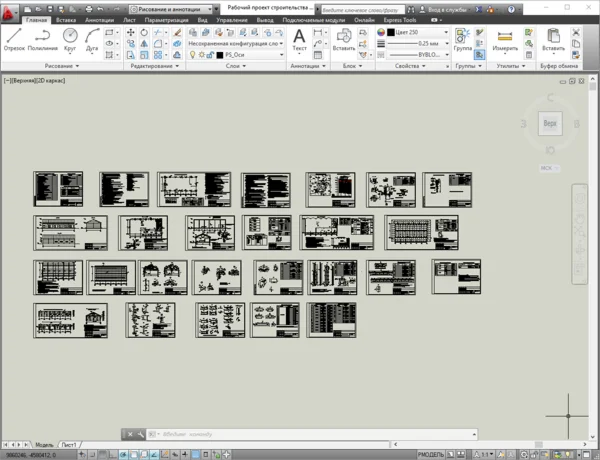Open the Вставка ribbon tab
The height and width of the screenshot is (460, 600).
pyautogui.click(x=66, y=19)
